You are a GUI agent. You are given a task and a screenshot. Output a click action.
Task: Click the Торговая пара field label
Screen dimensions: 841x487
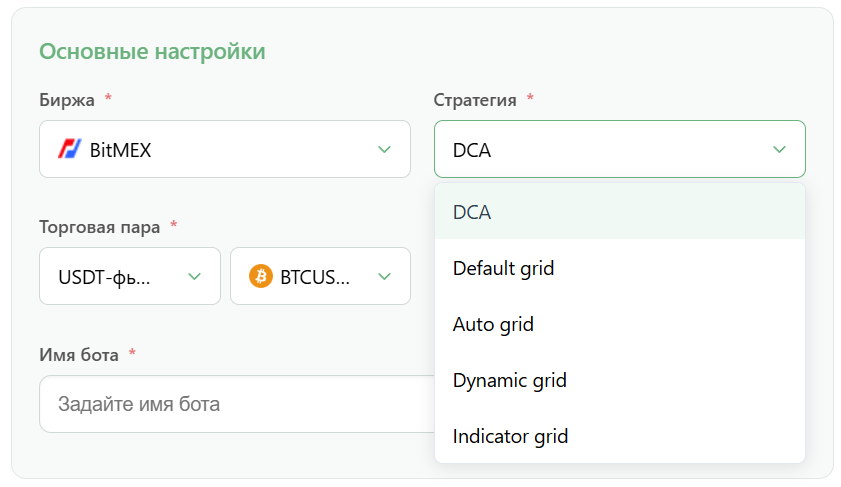tap(100, 227)
